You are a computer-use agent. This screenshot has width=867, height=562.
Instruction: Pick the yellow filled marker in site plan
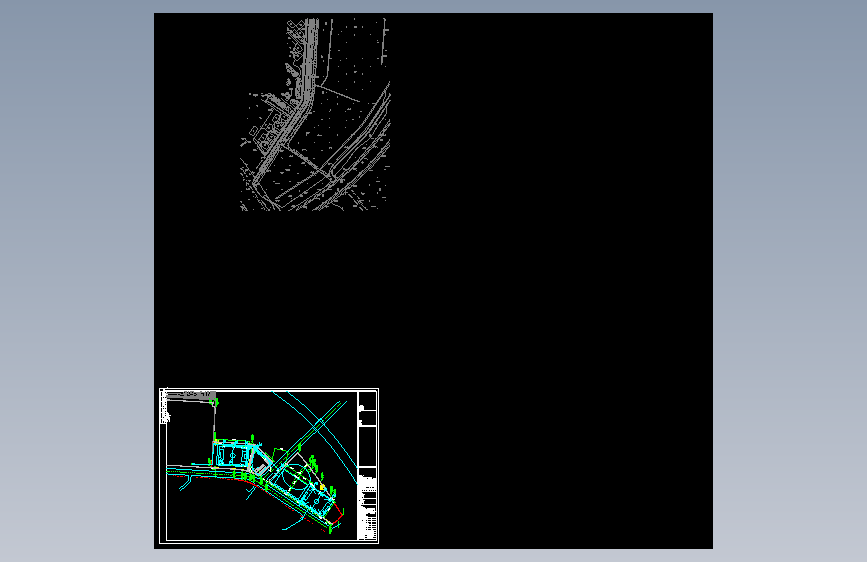point(322,487)
